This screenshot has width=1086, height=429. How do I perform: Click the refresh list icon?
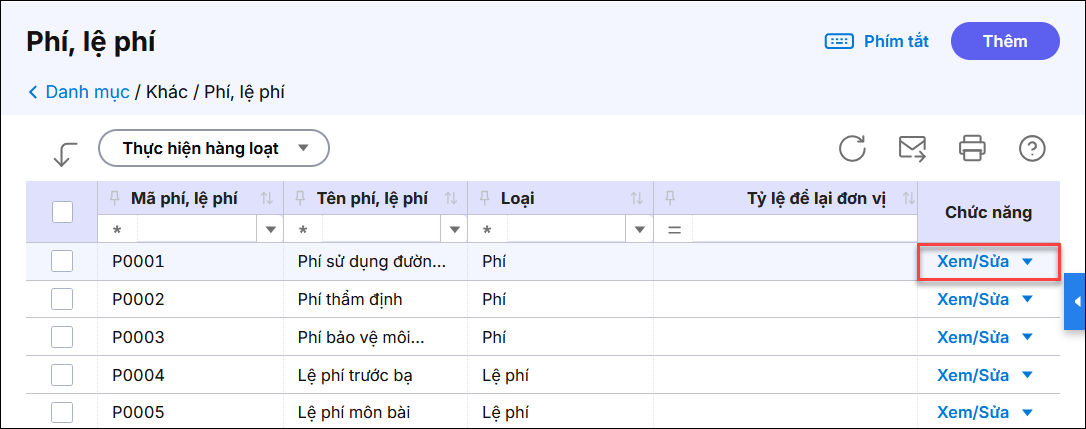click(x=852, y=149)
